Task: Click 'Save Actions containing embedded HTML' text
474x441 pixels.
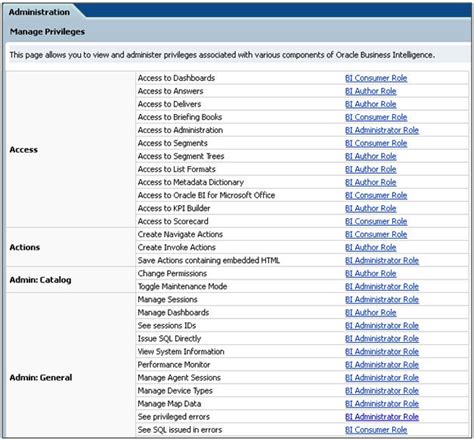Action: click(209, 260)
